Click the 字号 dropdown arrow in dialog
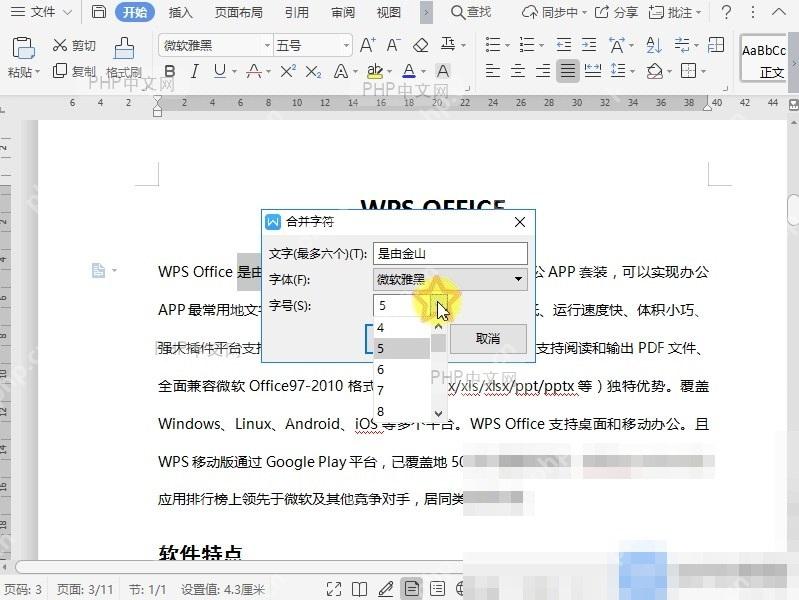This screenshot has height=600, width=799. 440,306
